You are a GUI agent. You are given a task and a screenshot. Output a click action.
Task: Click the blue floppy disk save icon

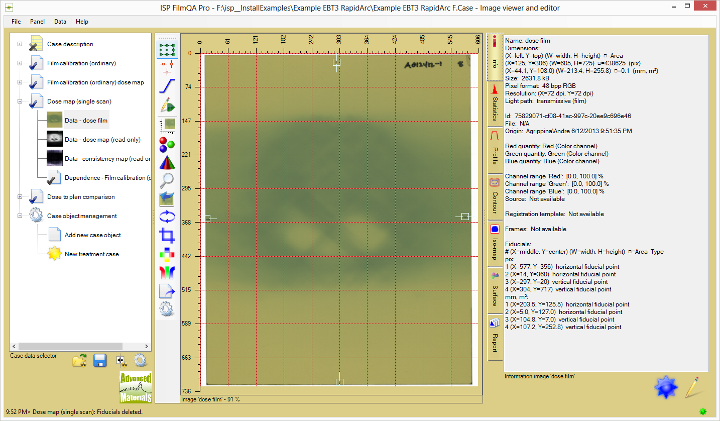100,361
